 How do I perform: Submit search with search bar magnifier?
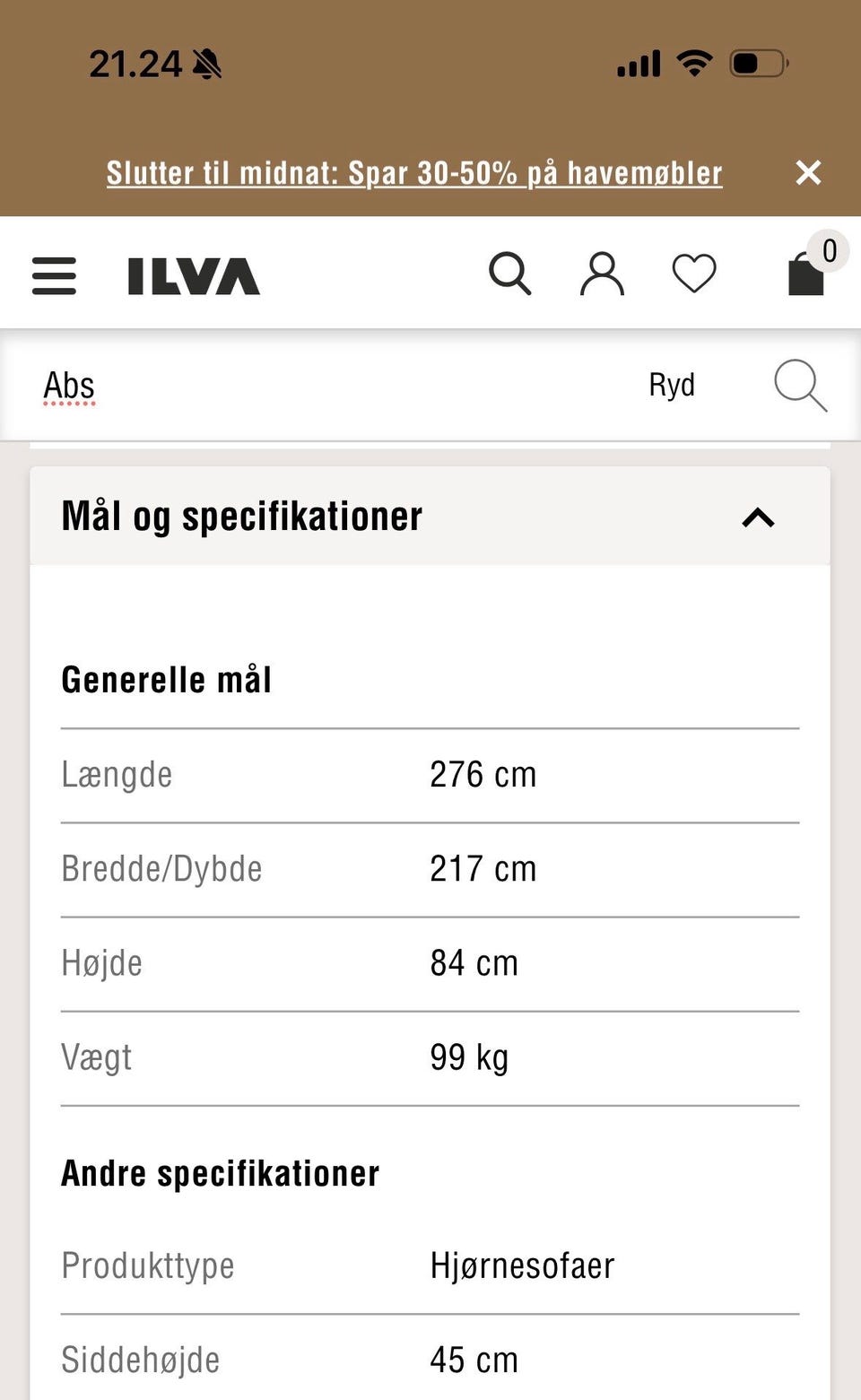(800, 386)
